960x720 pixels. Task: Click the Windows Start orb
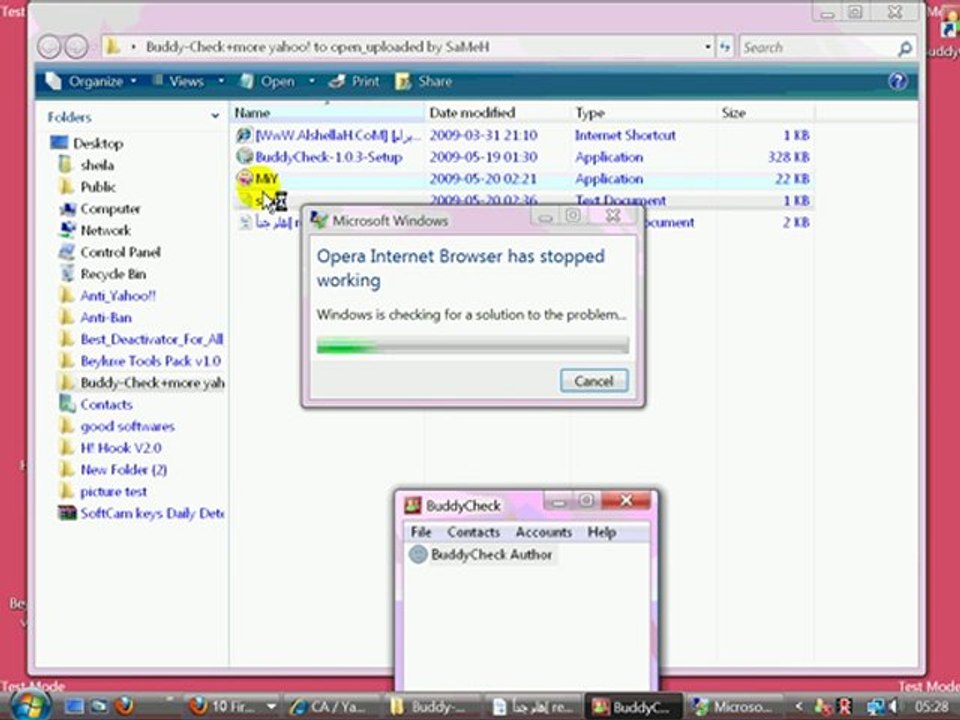tap(30, 705)
